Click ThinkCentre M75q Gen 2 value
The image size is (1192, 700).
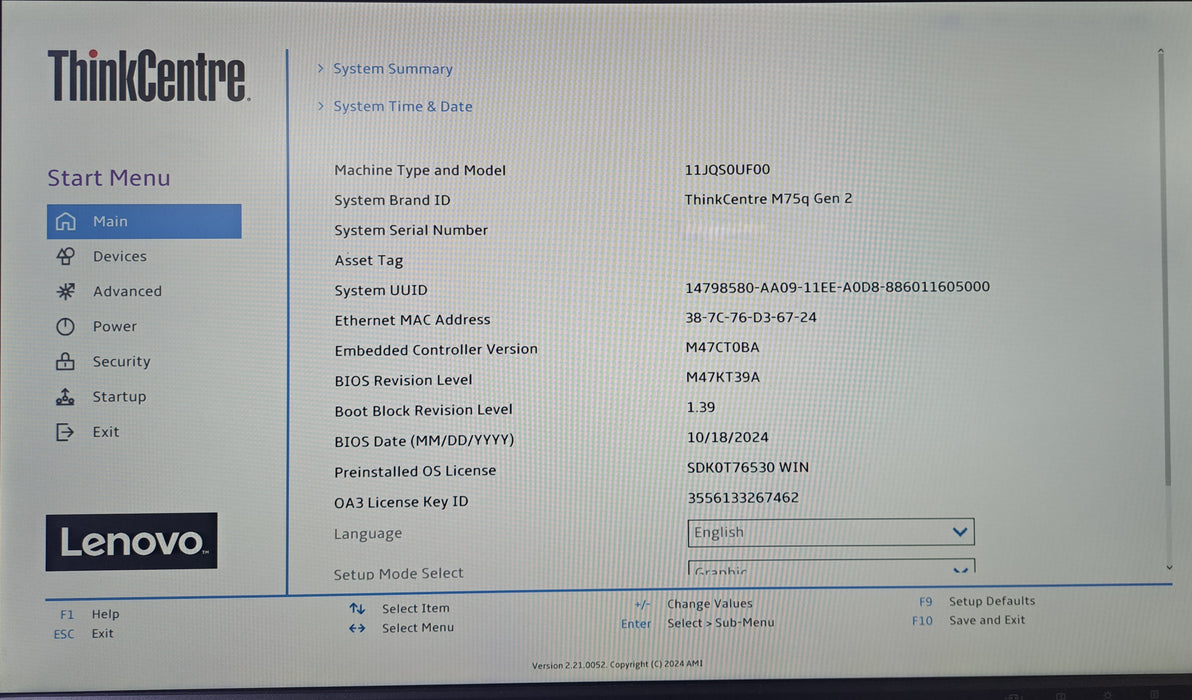point(769,199)
